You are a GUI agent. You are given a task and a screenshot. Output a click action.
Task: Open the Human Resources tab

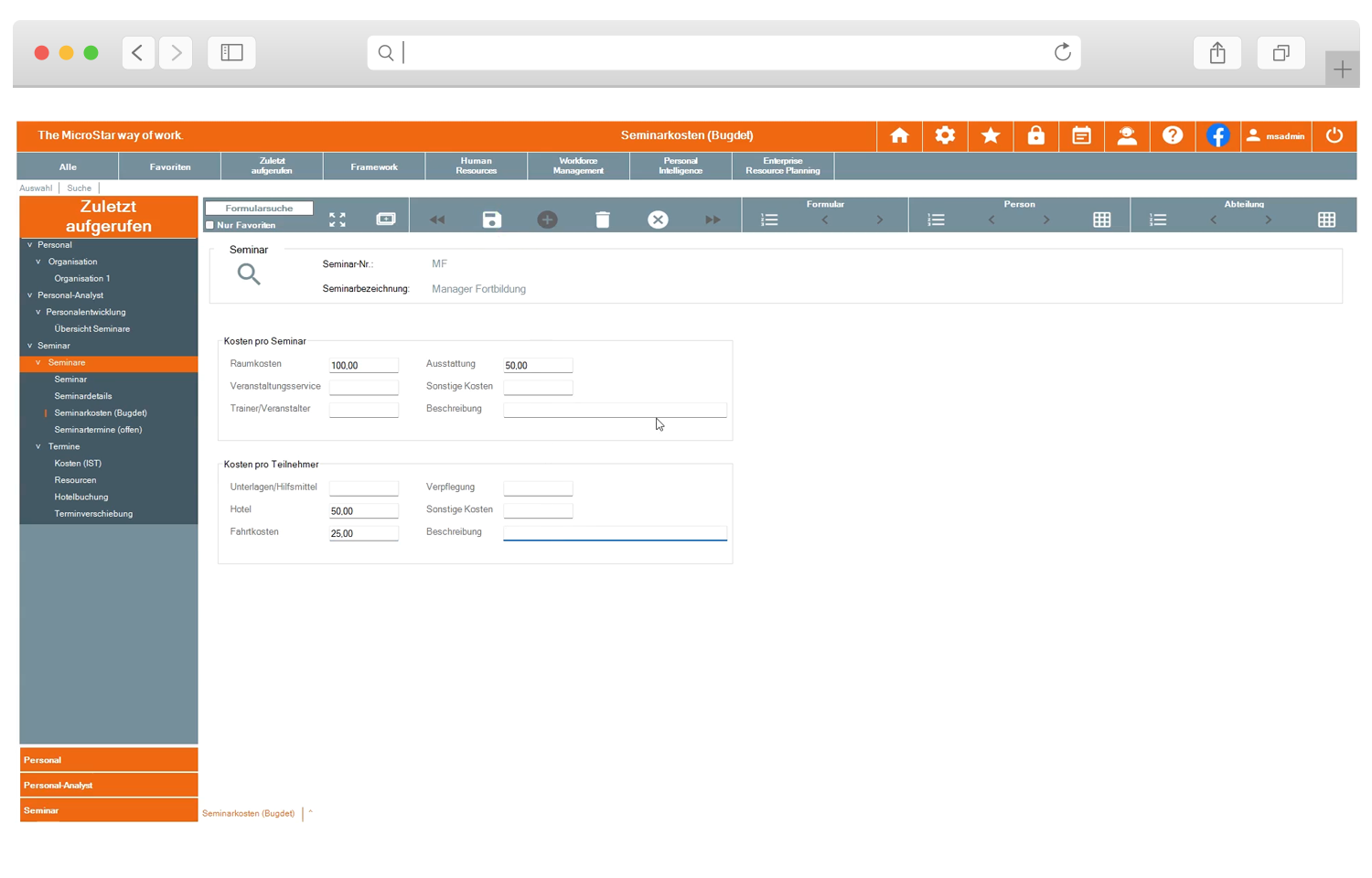[x=477, y=166]
